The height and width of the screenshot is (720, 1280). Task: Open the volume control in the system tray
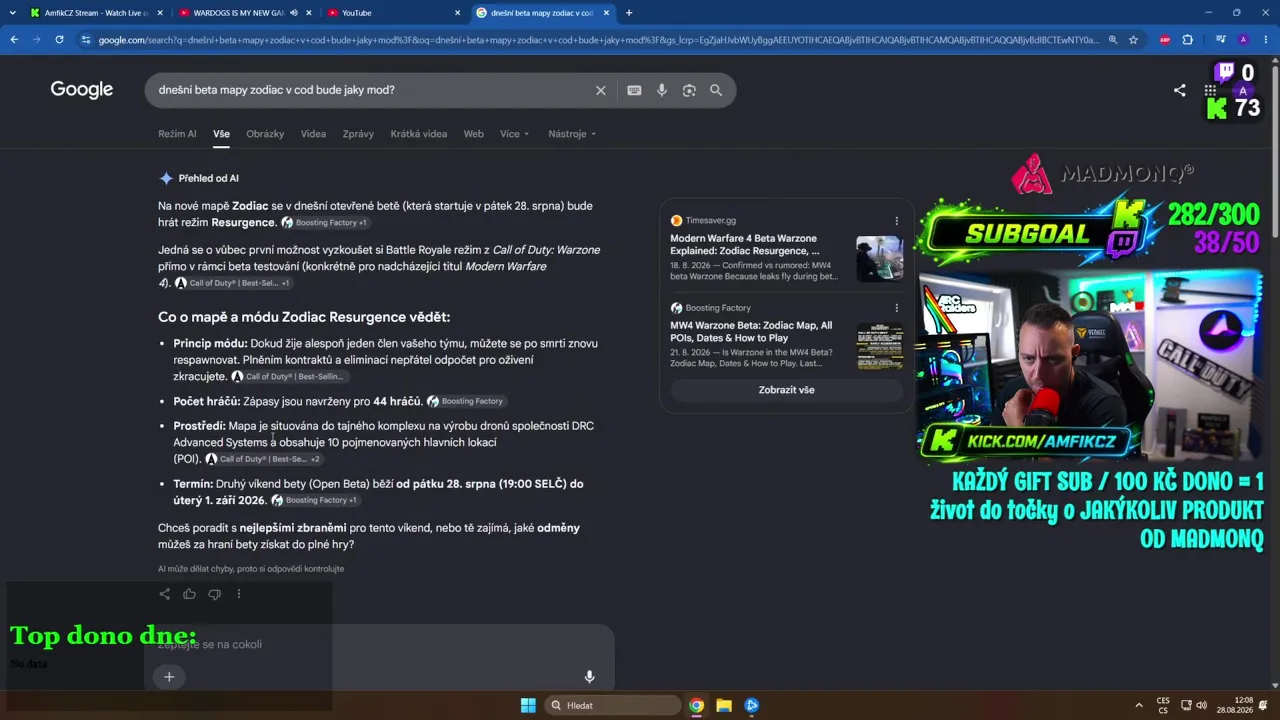(x=1201, y=705)
